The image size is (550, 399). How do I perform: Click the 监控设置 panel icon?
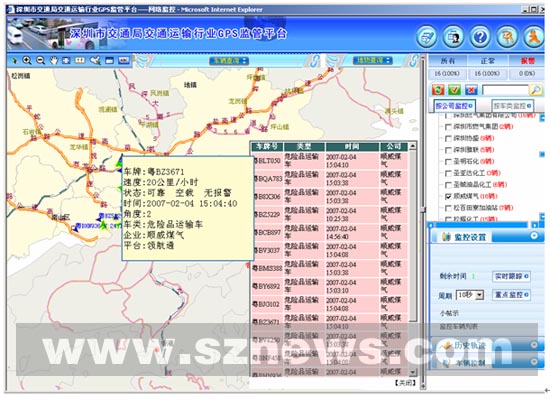pyautogui.click(x=446, y=237)
